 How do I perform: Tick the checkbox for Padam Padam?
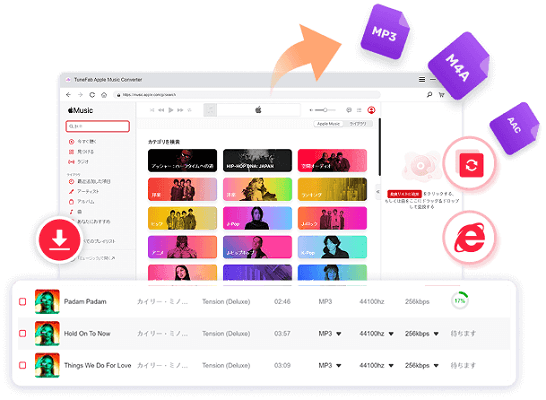[x=23, y=301]
